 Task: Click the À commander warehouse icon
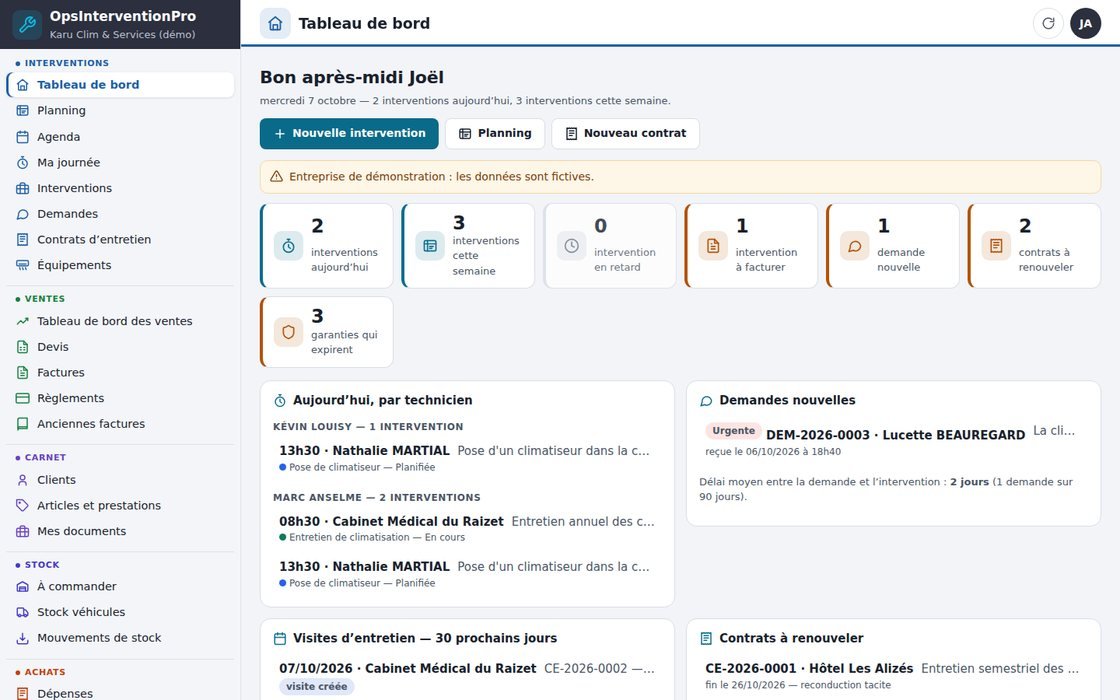(x=23, y=586)
